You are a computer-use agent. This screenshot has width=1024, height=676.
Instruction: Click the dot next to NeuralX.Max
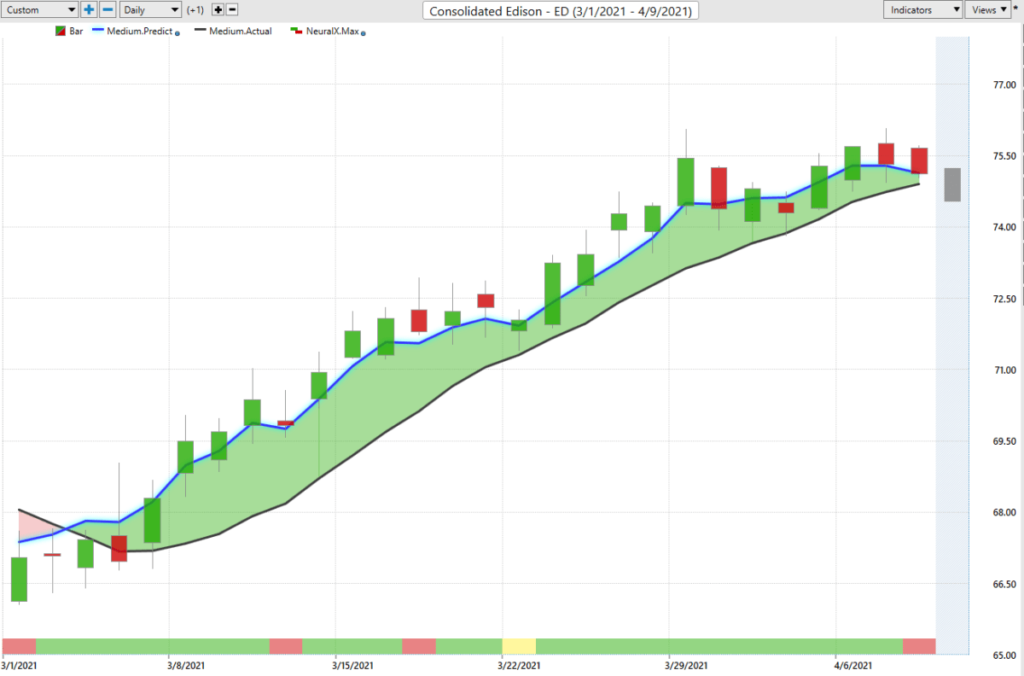click(363, 33)
